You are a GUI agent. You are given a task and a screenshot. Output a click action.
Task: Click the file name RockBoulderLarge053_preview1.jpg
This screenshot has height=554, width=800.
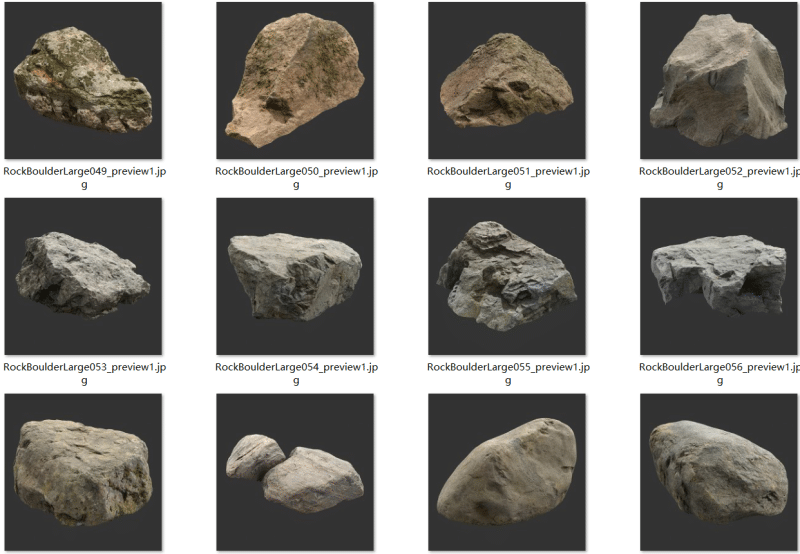click(85, 373)
